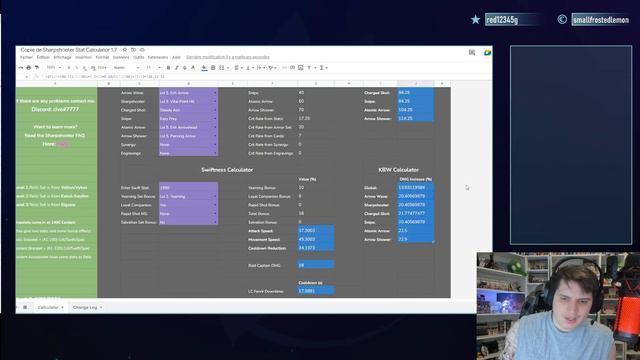The image size is (640, 360).
Task: Select the Cooldown Reduction result cell
Action: [x=316, y=248]
